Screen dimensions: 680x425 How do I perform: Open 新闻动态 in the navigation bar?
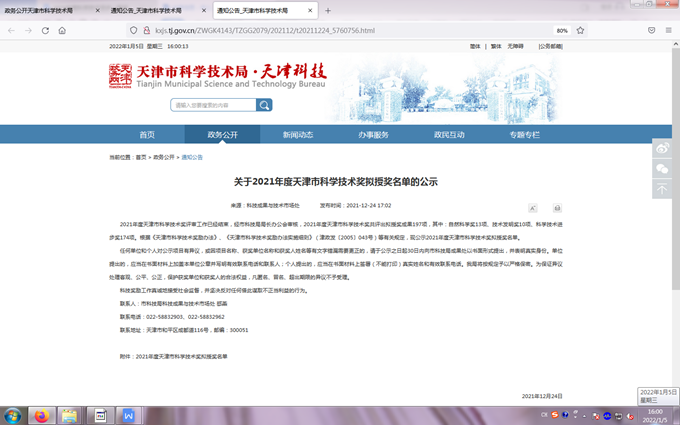298,134
